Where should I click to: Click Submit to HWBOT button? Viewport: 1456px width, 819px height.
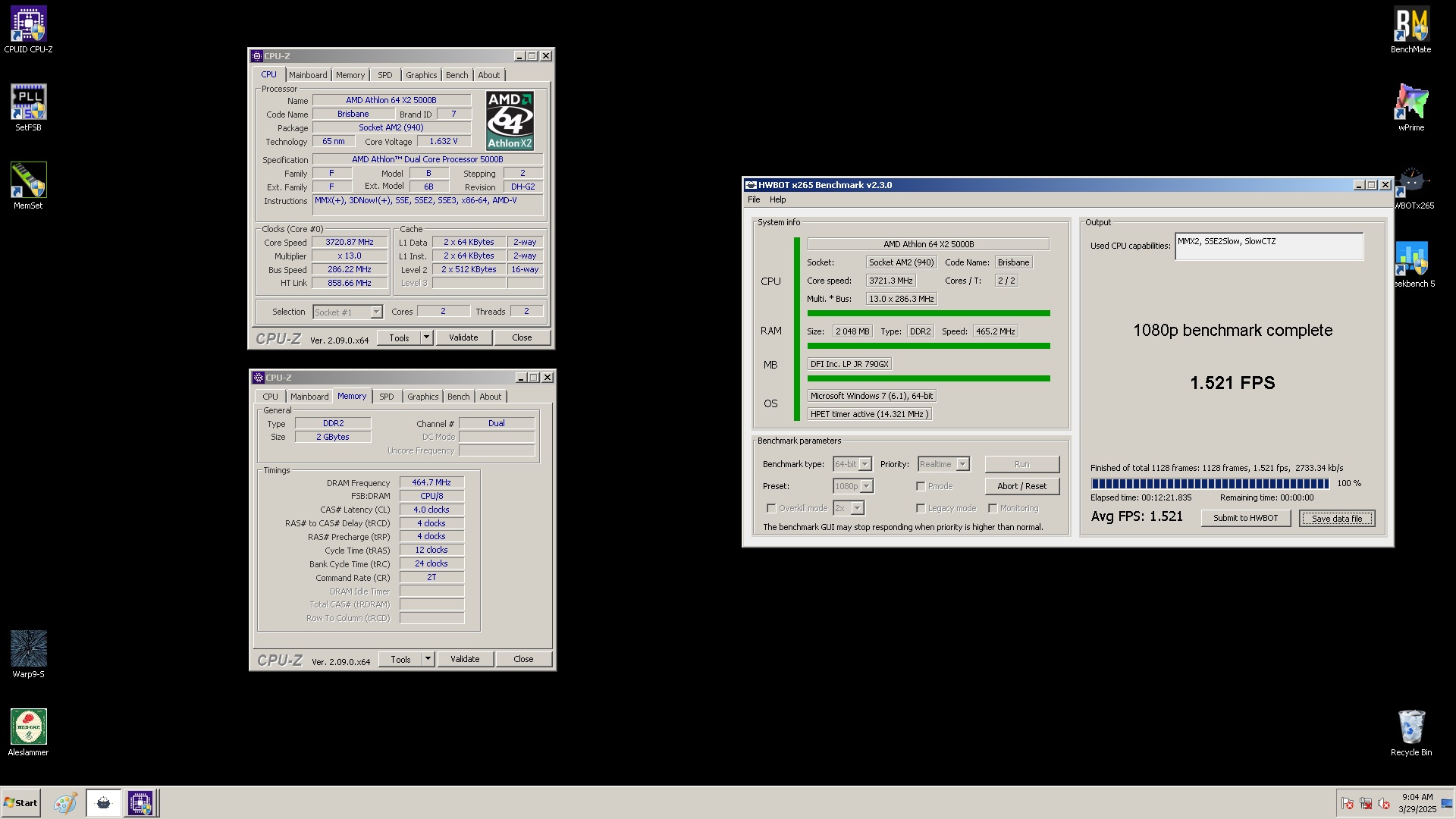(1245, 518)
